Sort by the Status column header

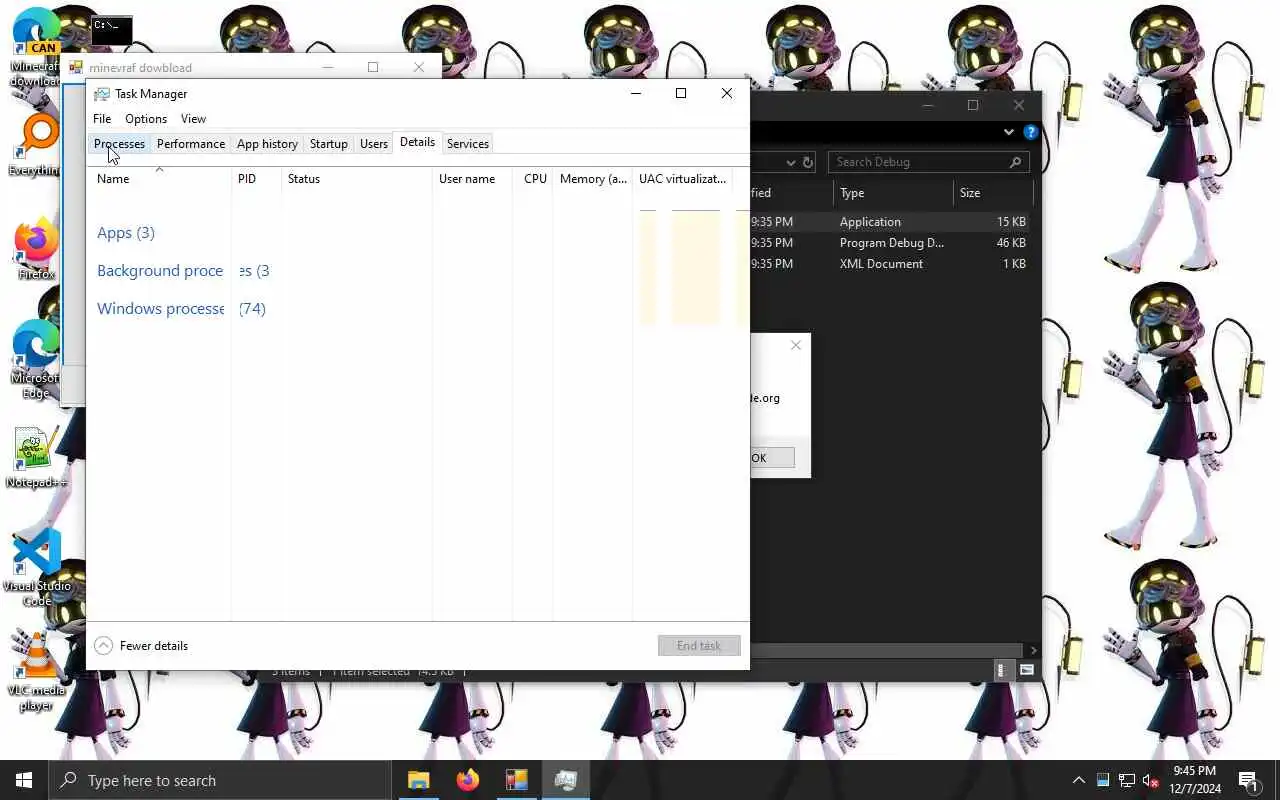click(x=357, y=179)
